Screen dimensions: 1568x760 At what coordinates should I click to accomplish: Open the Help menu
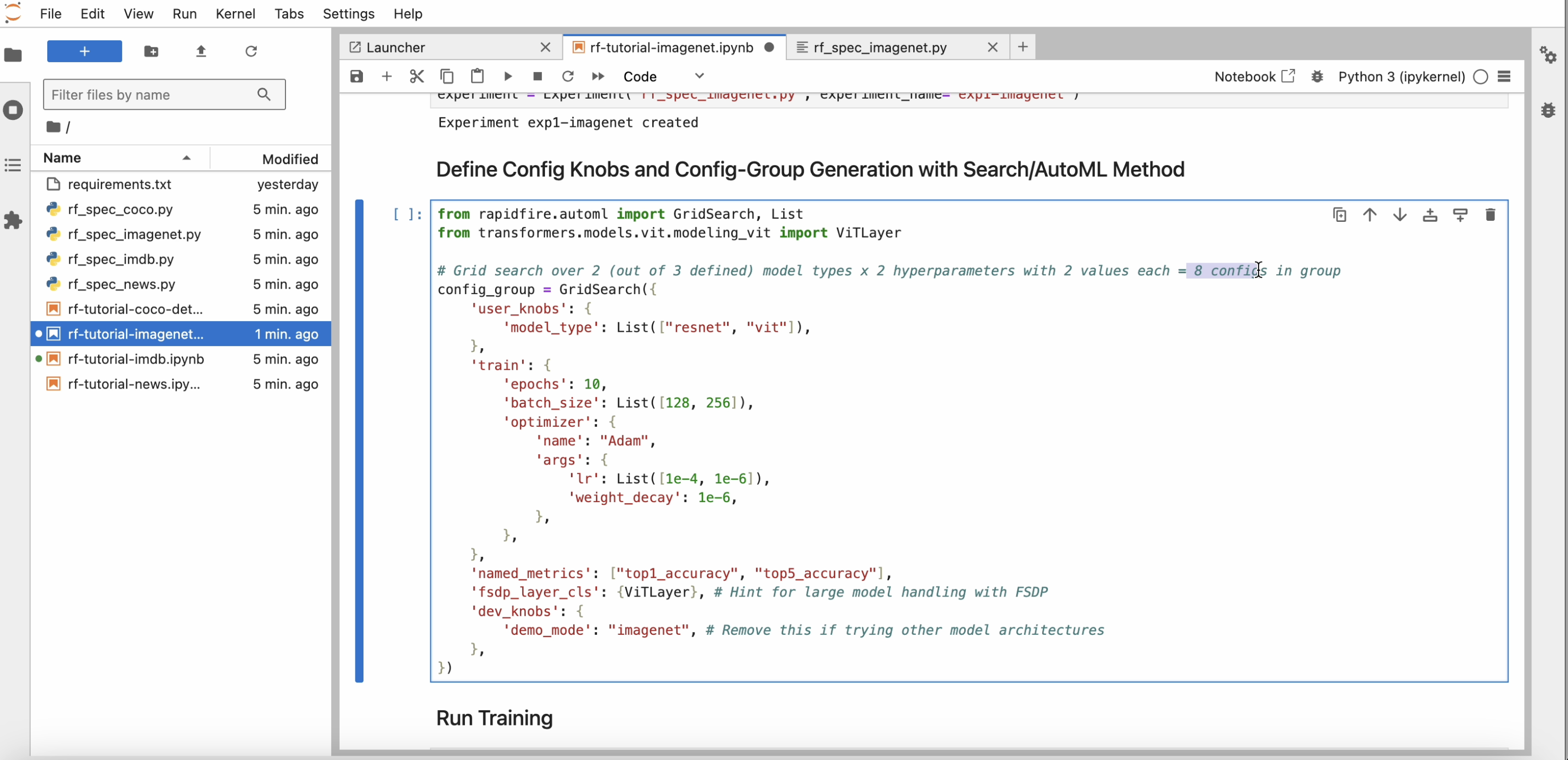(x=407, y=13)
